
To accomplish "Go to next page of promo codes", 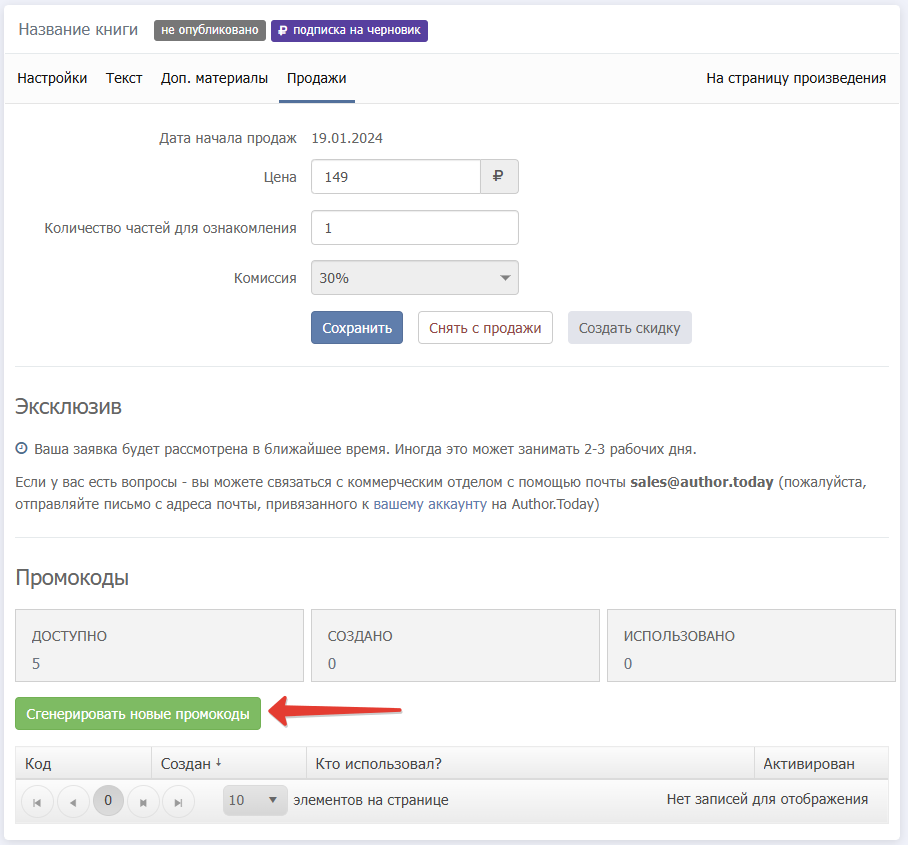I will 143,802.
